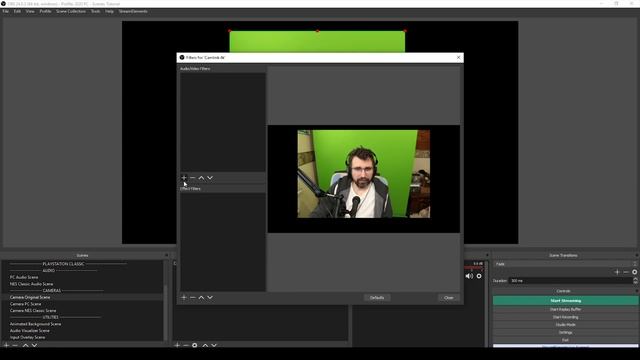This screenshot has width=640, height=360.
Task: Open the audio mixer gear settings
Action: (x=479, y=276)
